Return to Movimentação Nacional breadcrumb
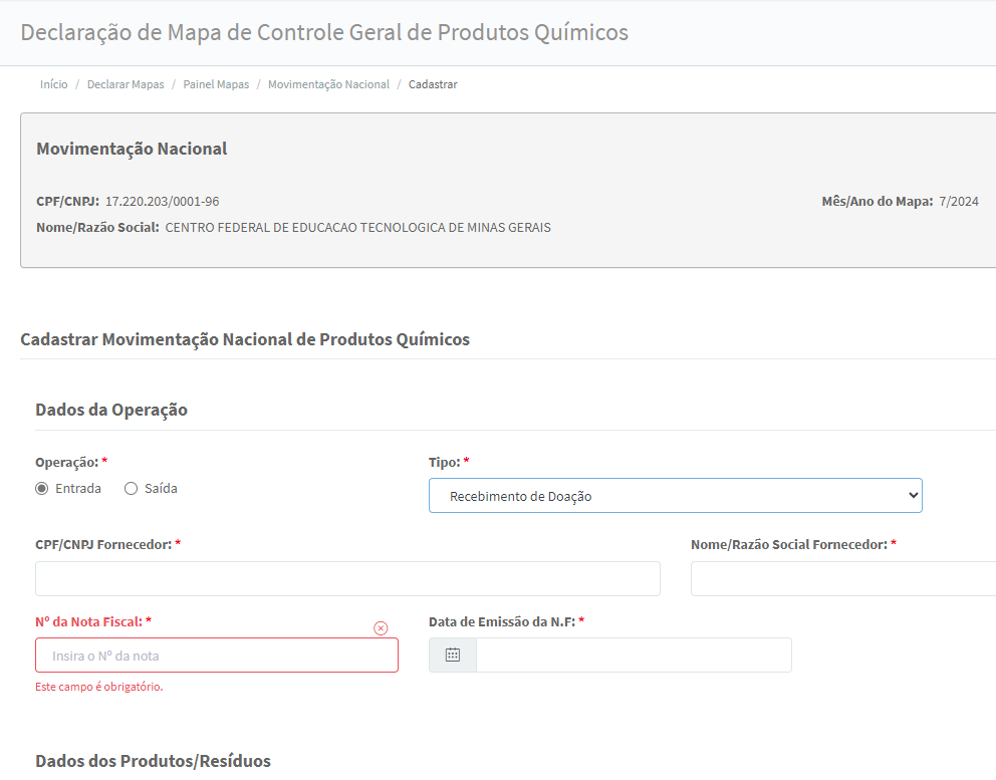Image resolution: width=996 pixels, height=780 pixels. coord(328,84)
